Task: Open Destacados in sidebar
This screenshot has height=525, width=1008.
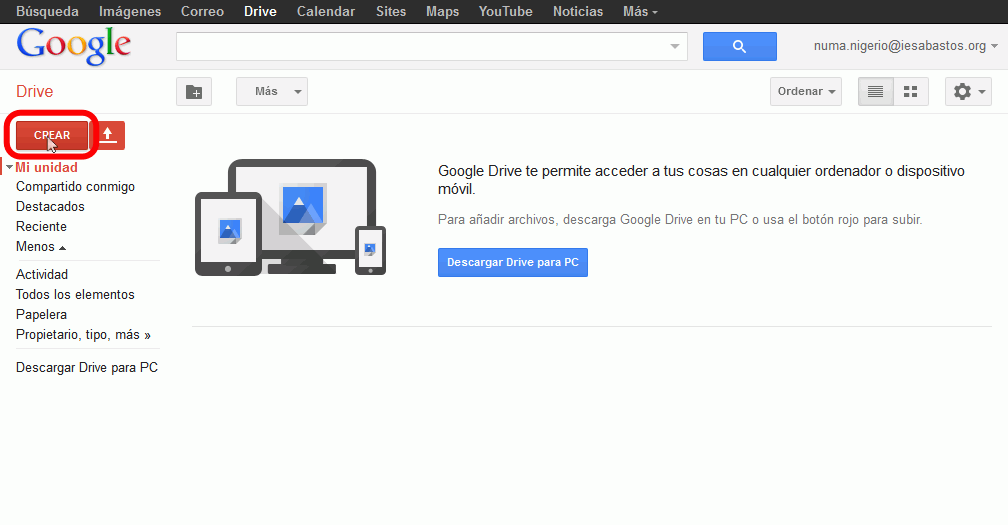Action: point(50,207)
